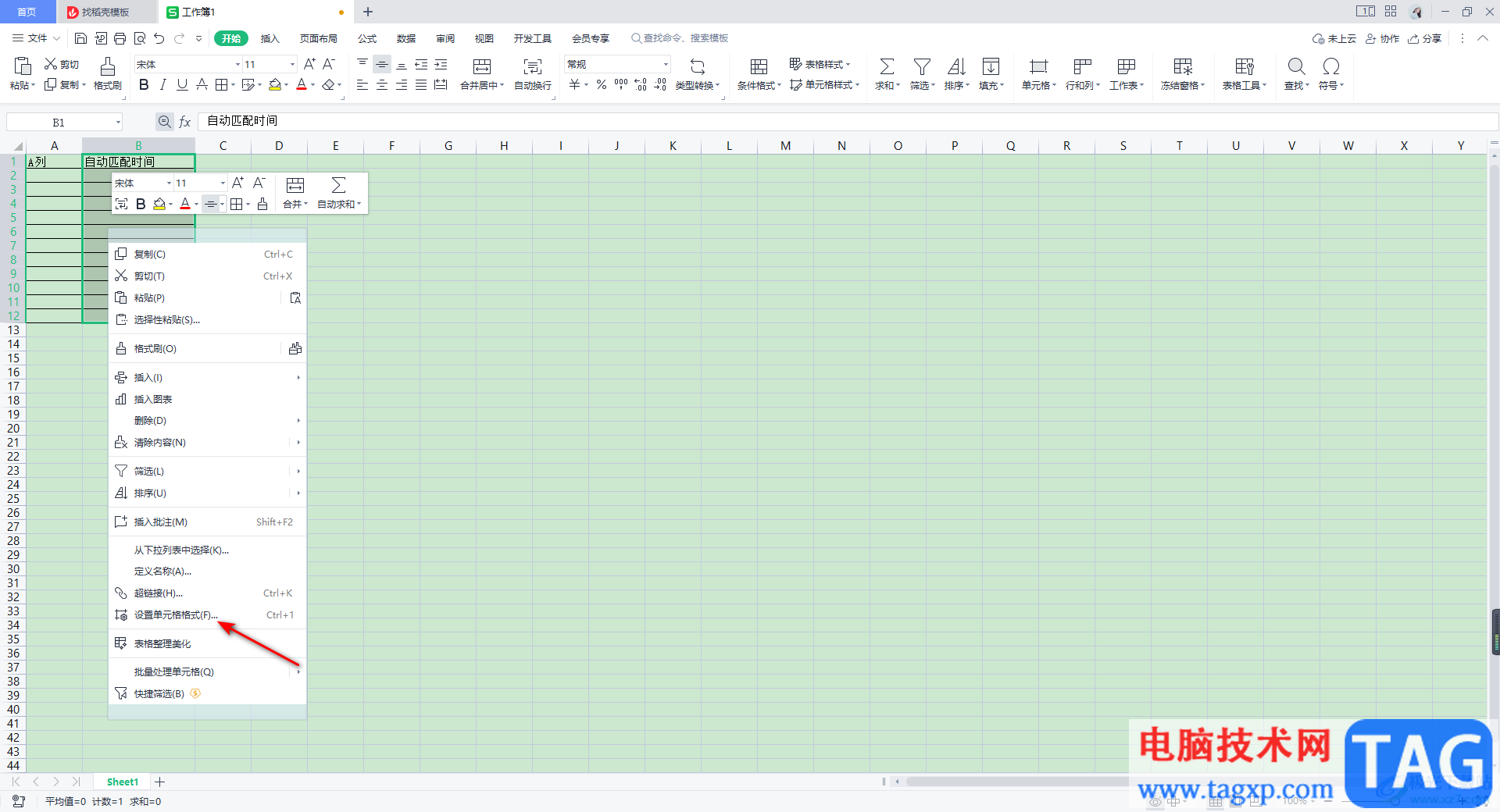Click the Cell icon (单元格)
Image resolution: width=1500 pixels, height=812 pixels.
coord(1038,66)
